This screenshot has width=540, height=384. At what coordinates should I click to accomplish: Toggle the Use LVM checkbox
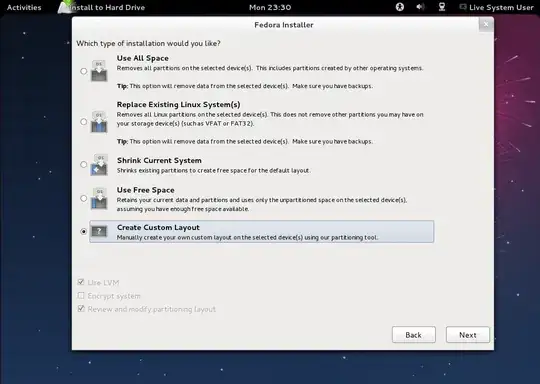[x=81, y=282]
